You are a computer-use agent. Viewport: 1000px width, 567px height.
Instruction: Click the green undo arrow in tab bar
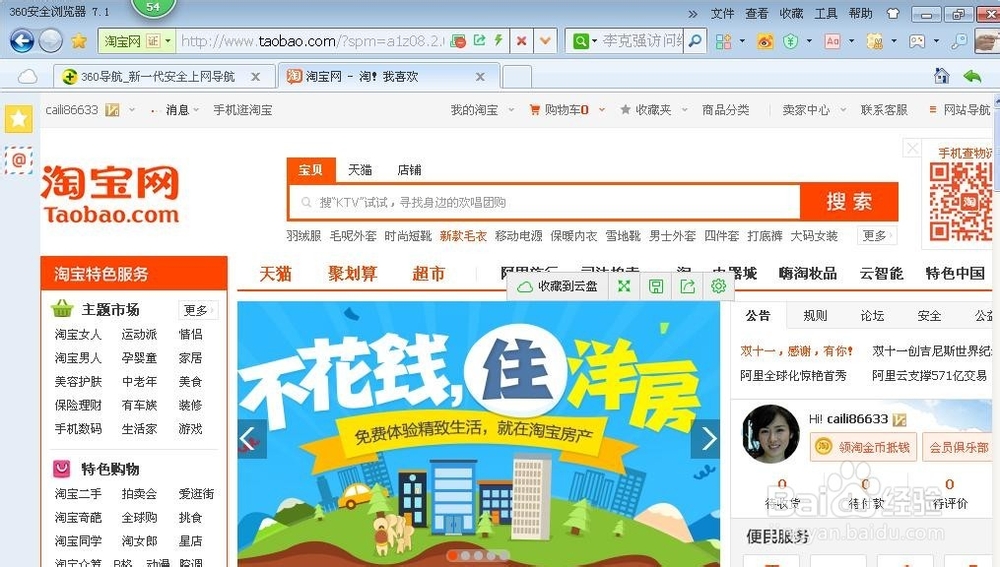[972, 76]
